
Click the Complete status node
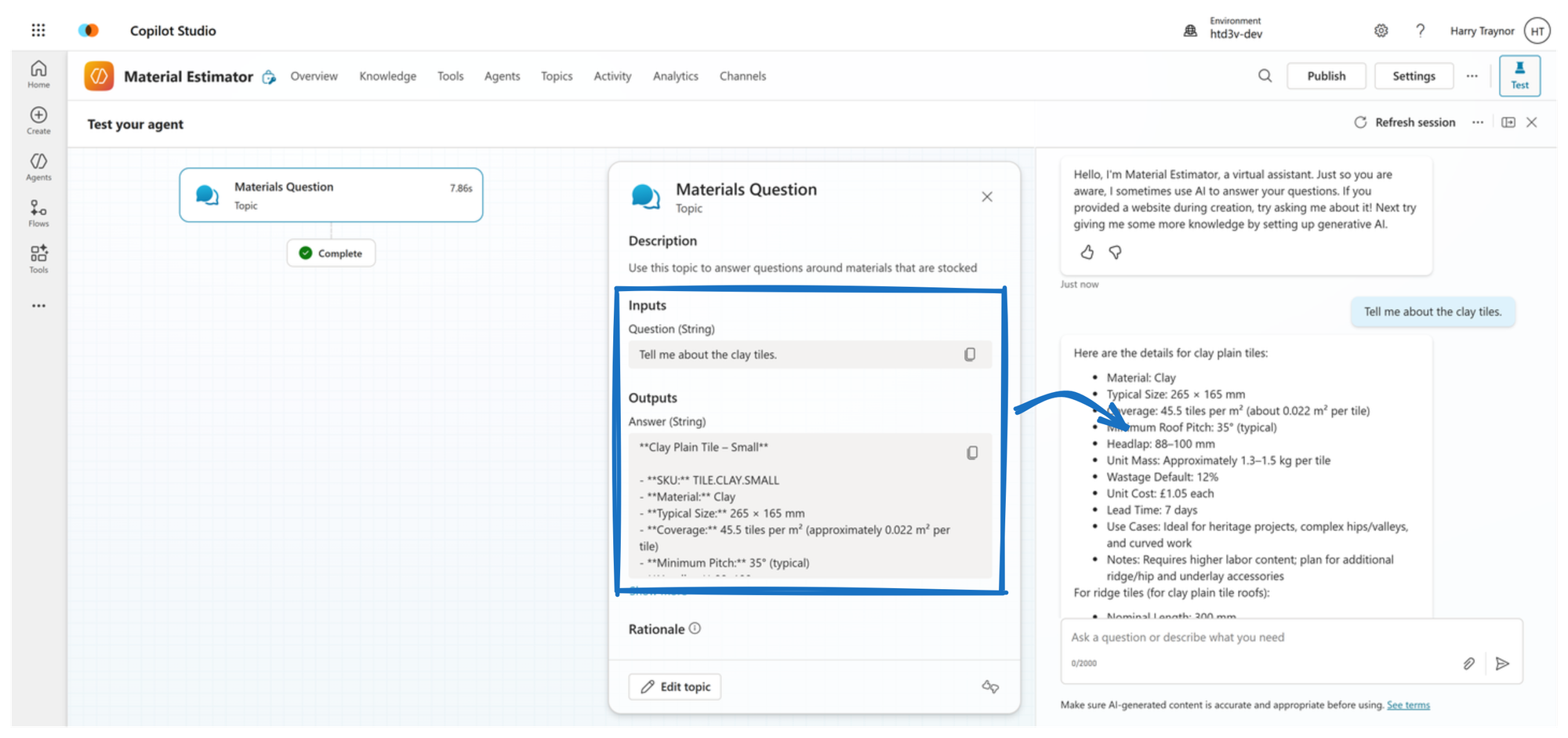[x=331, y=253]
